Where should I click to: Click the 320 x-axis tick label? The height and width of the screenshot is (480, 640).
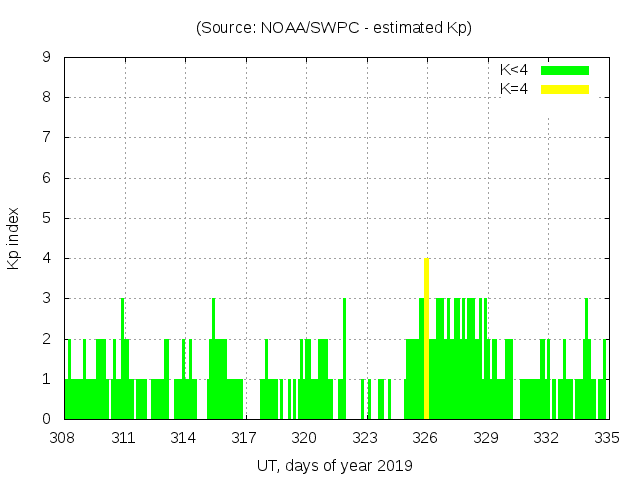point(305,438)
